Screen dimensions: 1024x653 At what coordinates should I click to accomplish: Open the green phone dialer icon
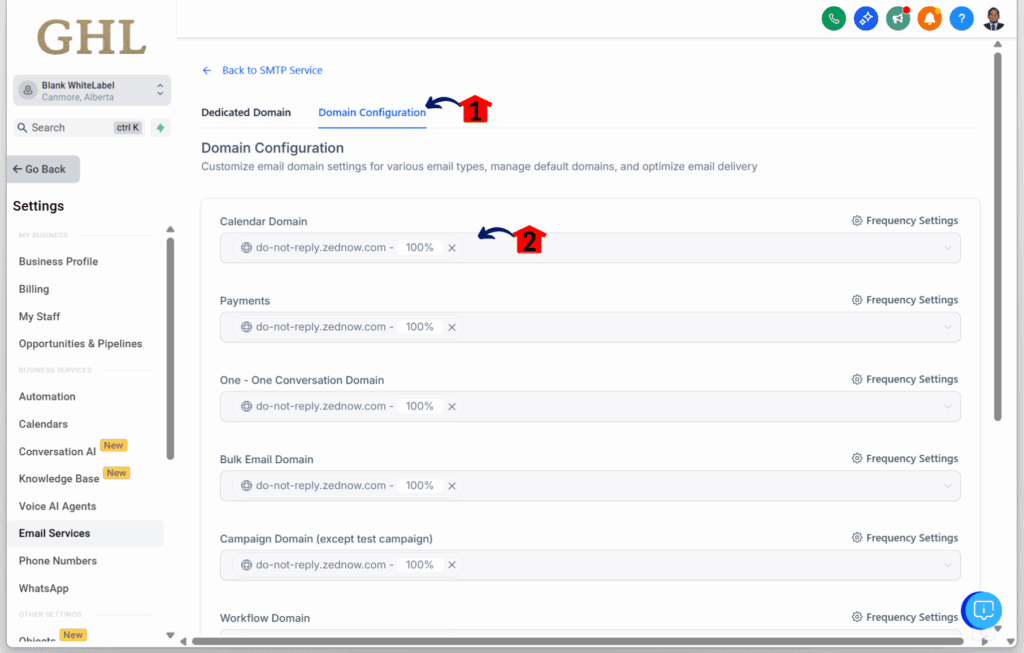pyautogui.click(x=833, y=18)
